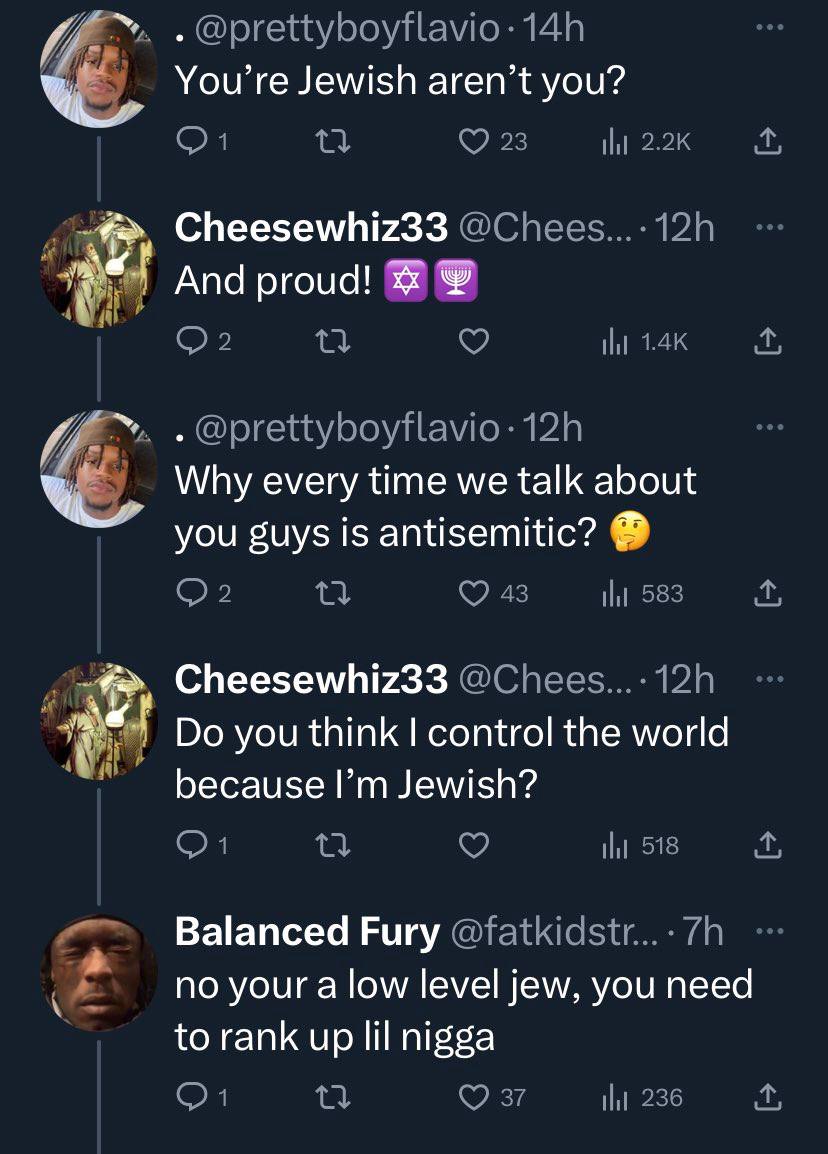Image resolution: width=828 pixels, height=1154 pixels.
Task: Reply to the "You're Jewish aren't you?" tweet
Action: 190,142
